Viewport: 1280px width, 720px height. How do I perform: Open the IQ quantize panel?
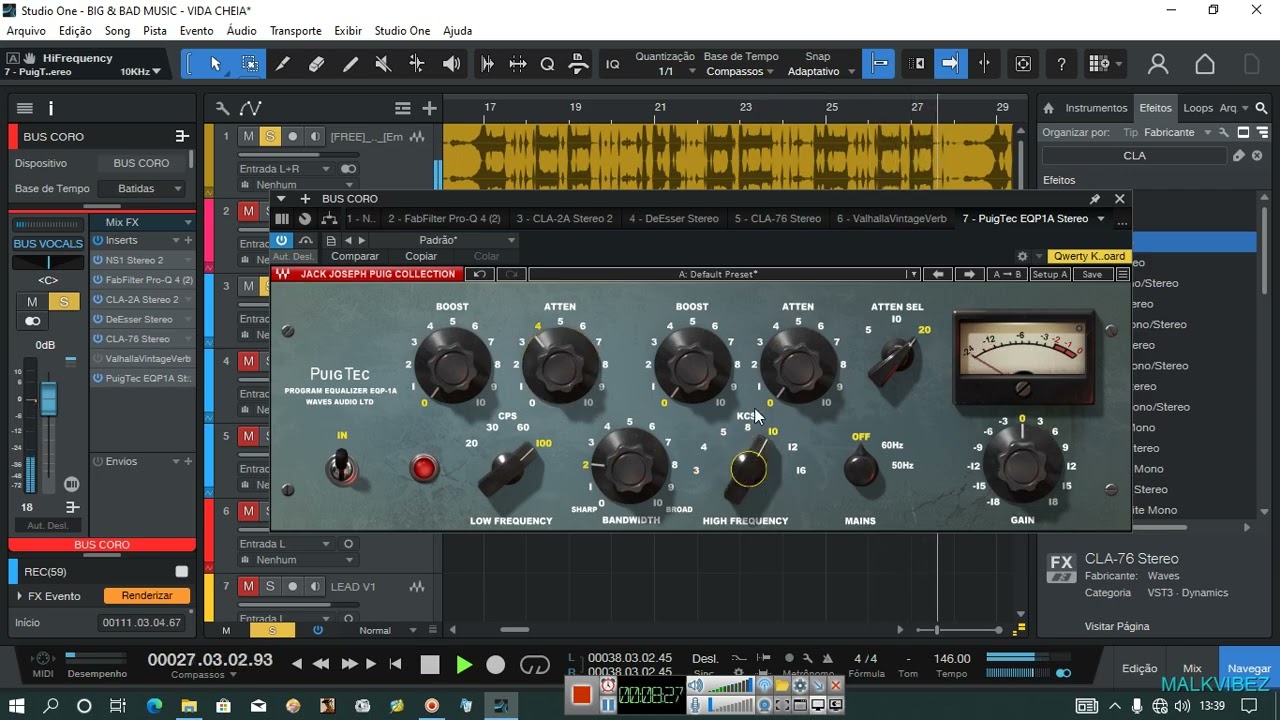coord(612,64)
